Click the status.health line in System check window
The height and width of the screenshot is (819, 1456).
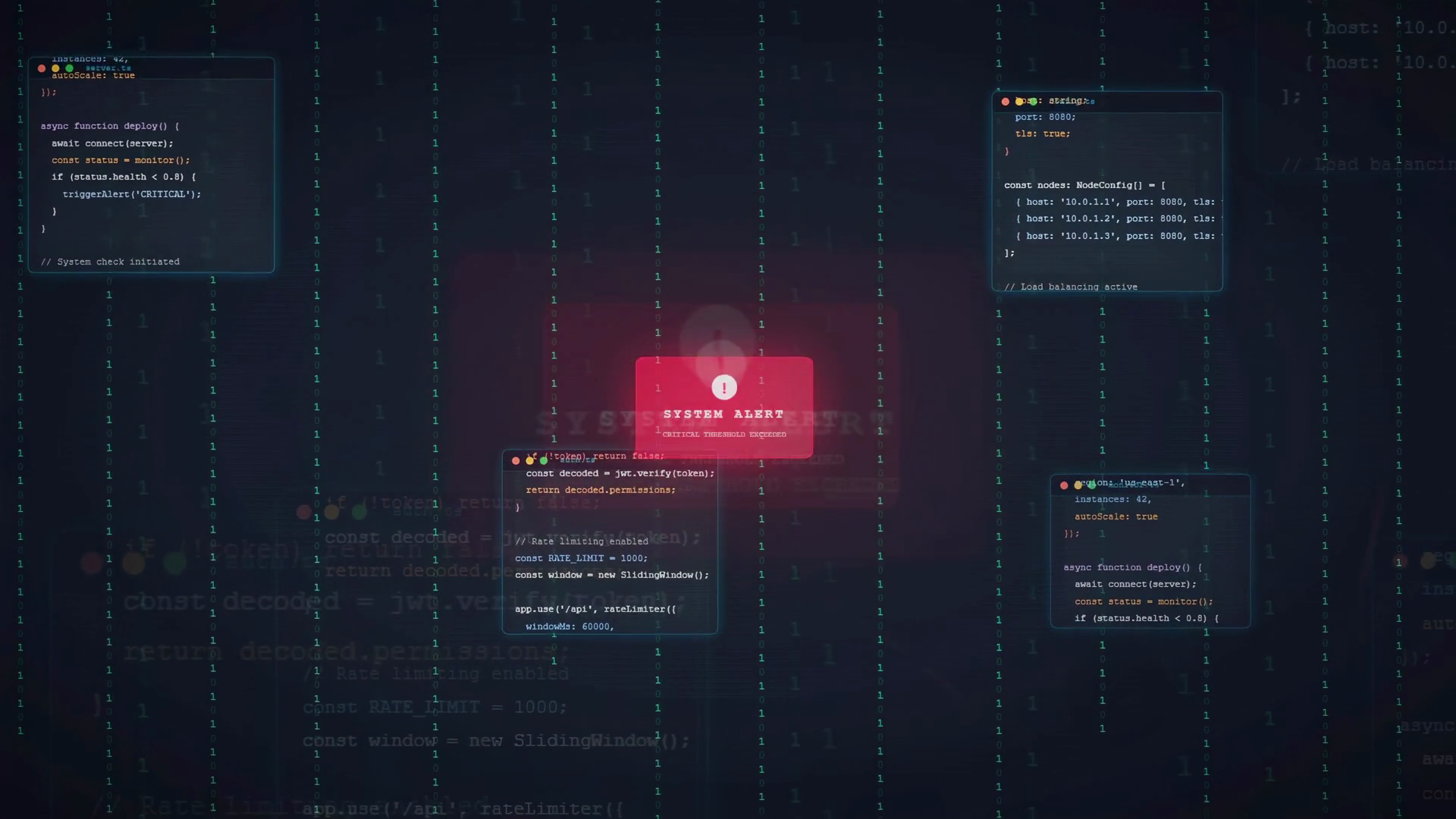coord(124,177)
